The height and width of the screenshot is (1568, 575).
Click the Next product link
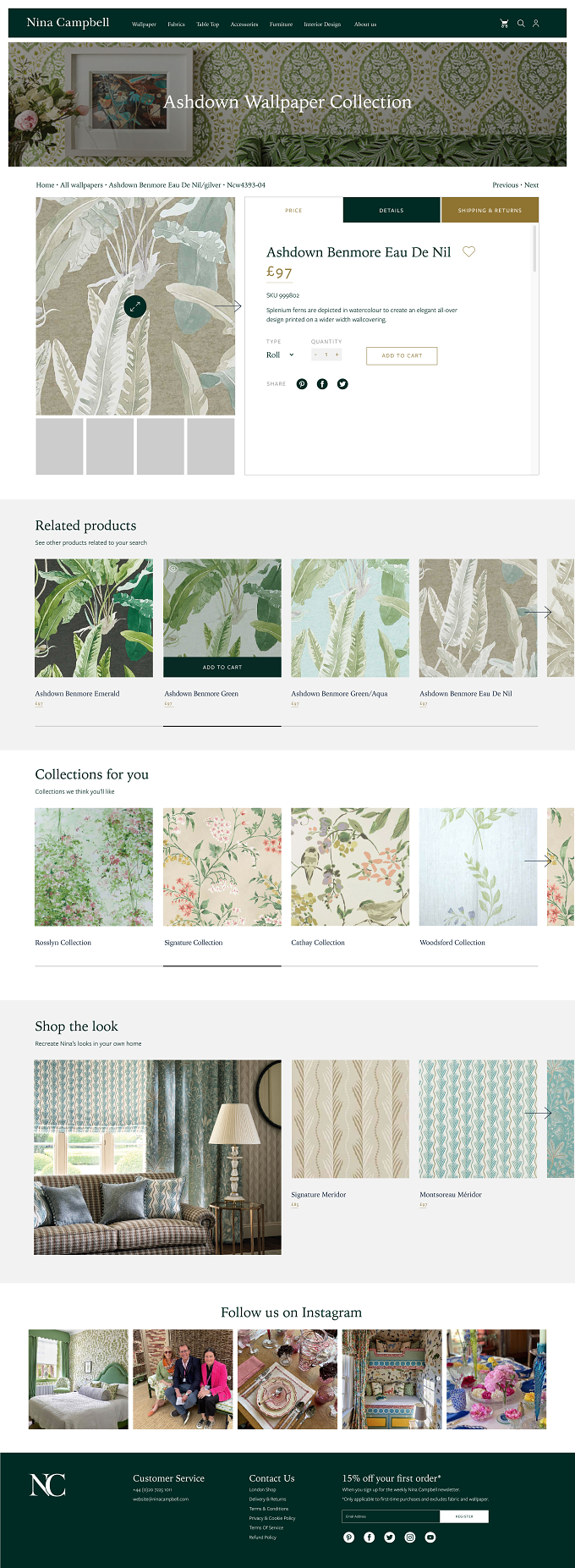531,184
